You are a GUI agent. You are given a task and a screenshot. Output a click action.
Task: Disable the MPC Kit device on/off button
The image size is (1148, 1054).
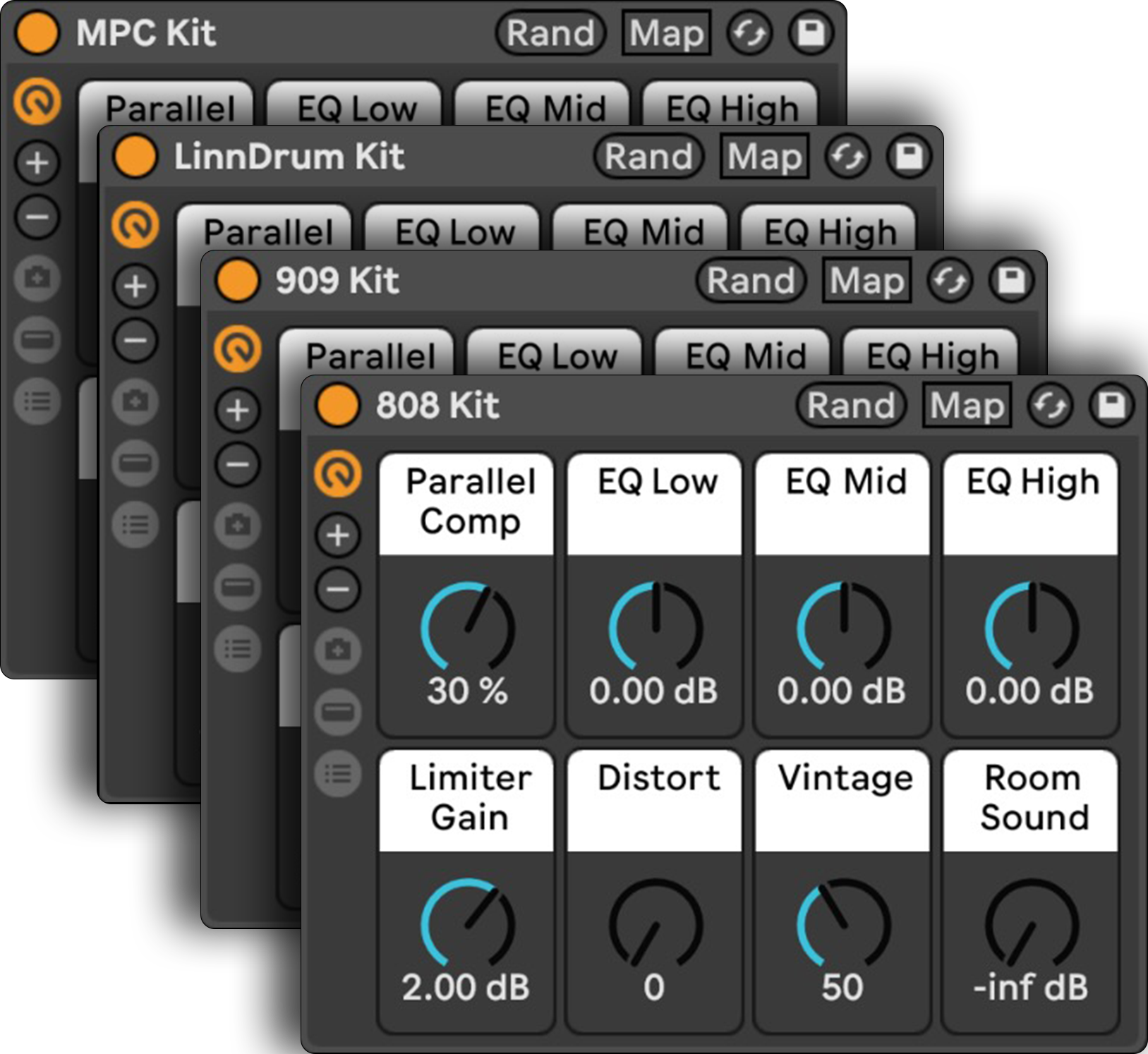coord(37,33)
